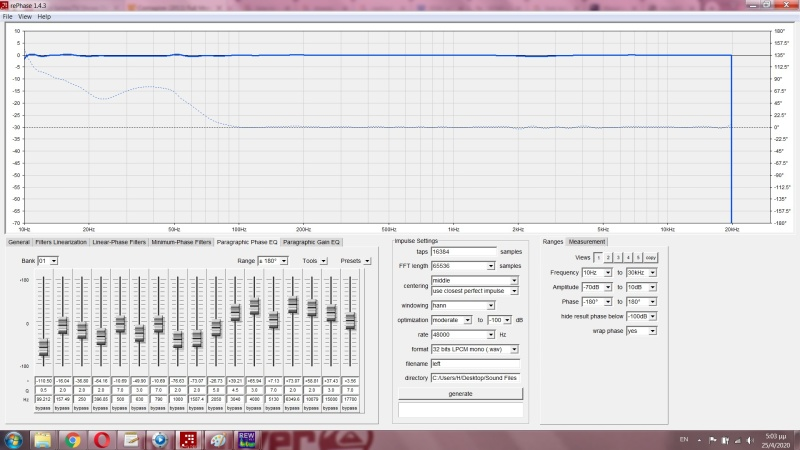The width and height of the screenshot is (800, 450).
Task: Open File Explorer from the taskbar
Action: (x=43, y=440)
